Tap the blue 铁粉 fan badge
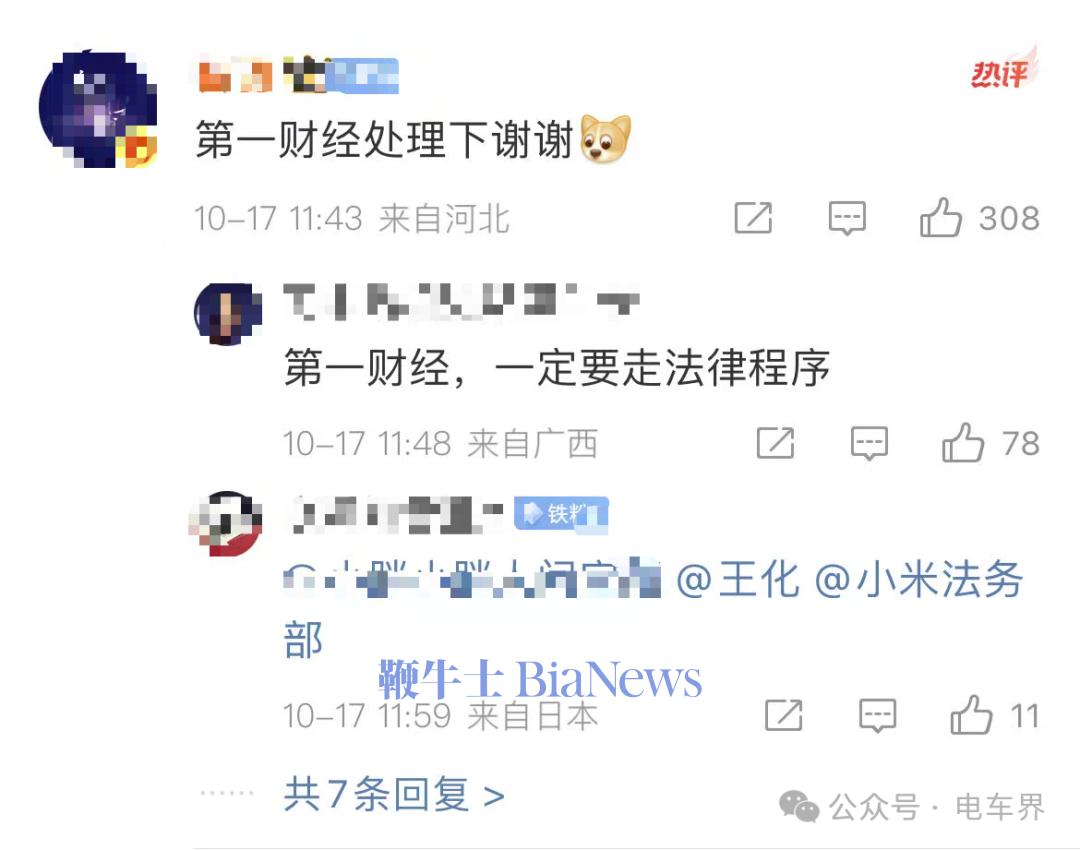The width and height of the screenshot is (1080, 850). point(561,514)
